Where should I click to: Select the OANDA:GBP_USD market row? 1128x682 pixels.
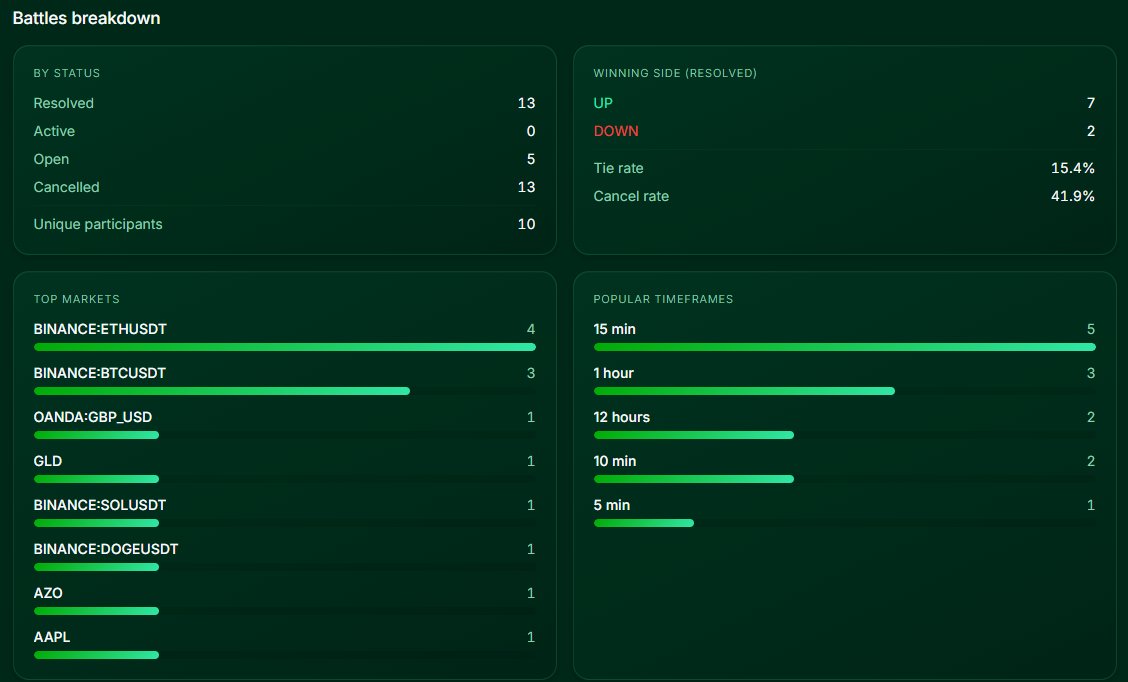tap(284, 424)
